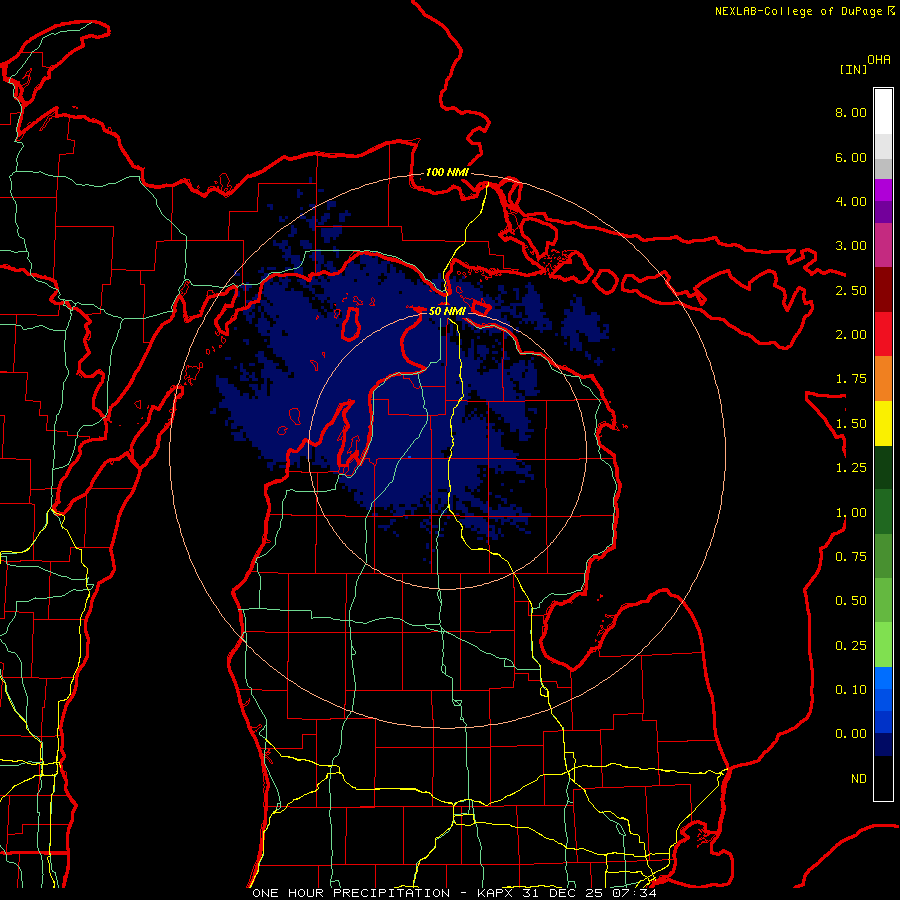Select the dark red legend swatch
The image size is (900, 900).
(x=883, y=290)
